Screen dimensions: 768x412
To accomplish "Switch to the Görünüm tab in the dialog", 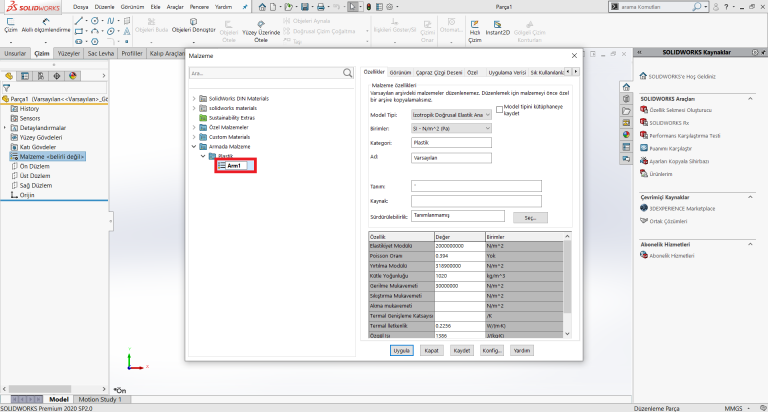I will [x=400, y=73].
